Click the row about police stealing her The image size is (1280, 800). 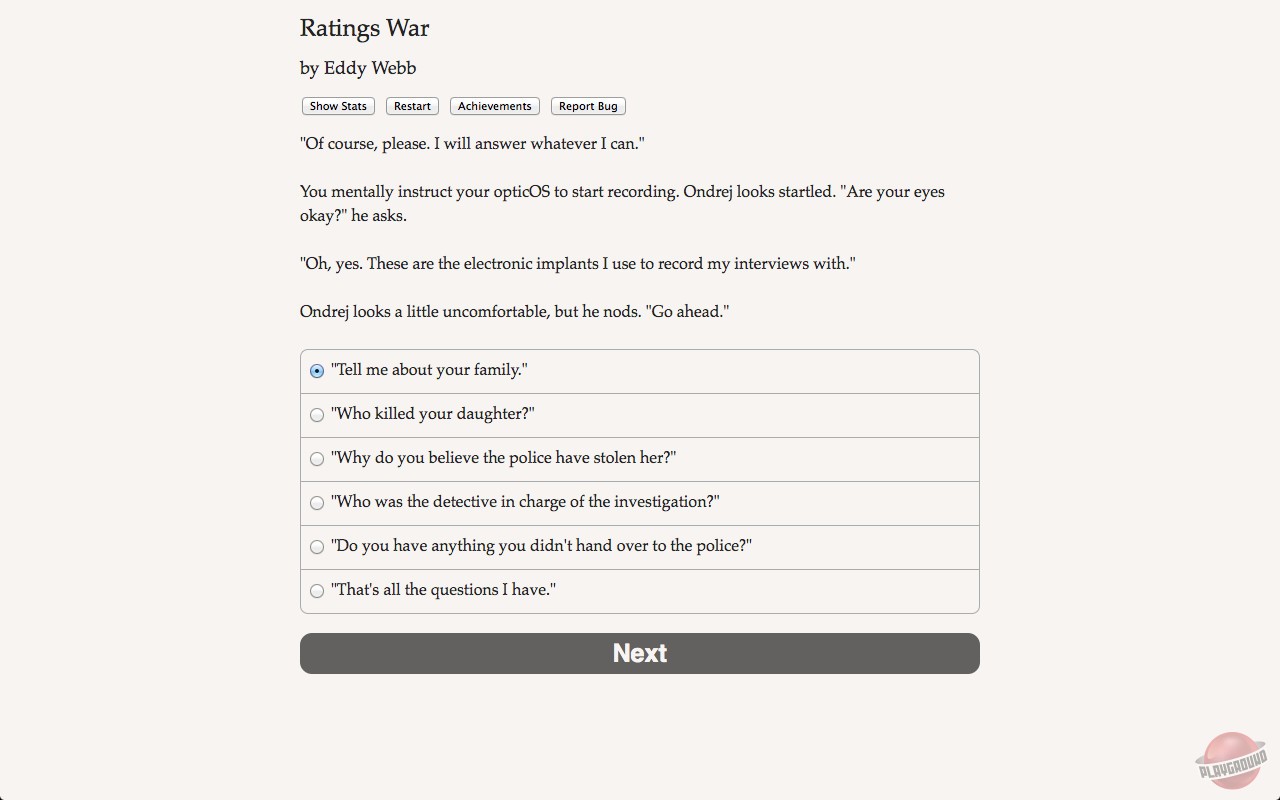click(639, 458)
